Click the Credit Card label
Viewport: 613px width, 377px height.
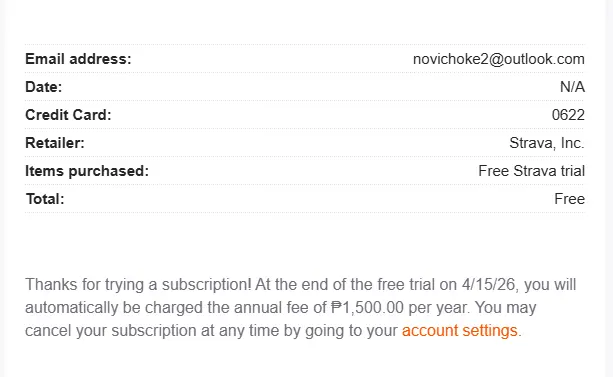tap(68, 115)
